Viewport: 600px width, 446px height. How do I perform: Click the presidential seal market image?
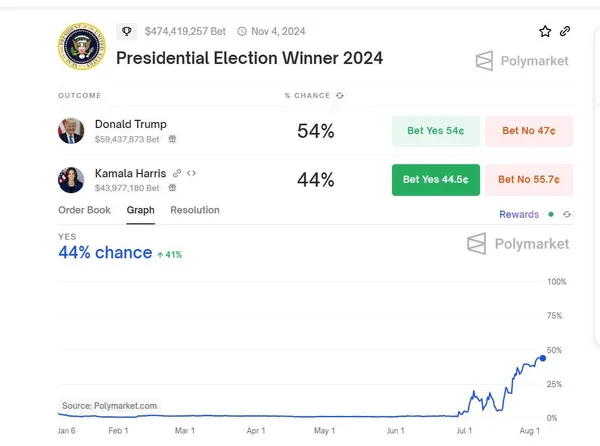click(x=81, y=46)
